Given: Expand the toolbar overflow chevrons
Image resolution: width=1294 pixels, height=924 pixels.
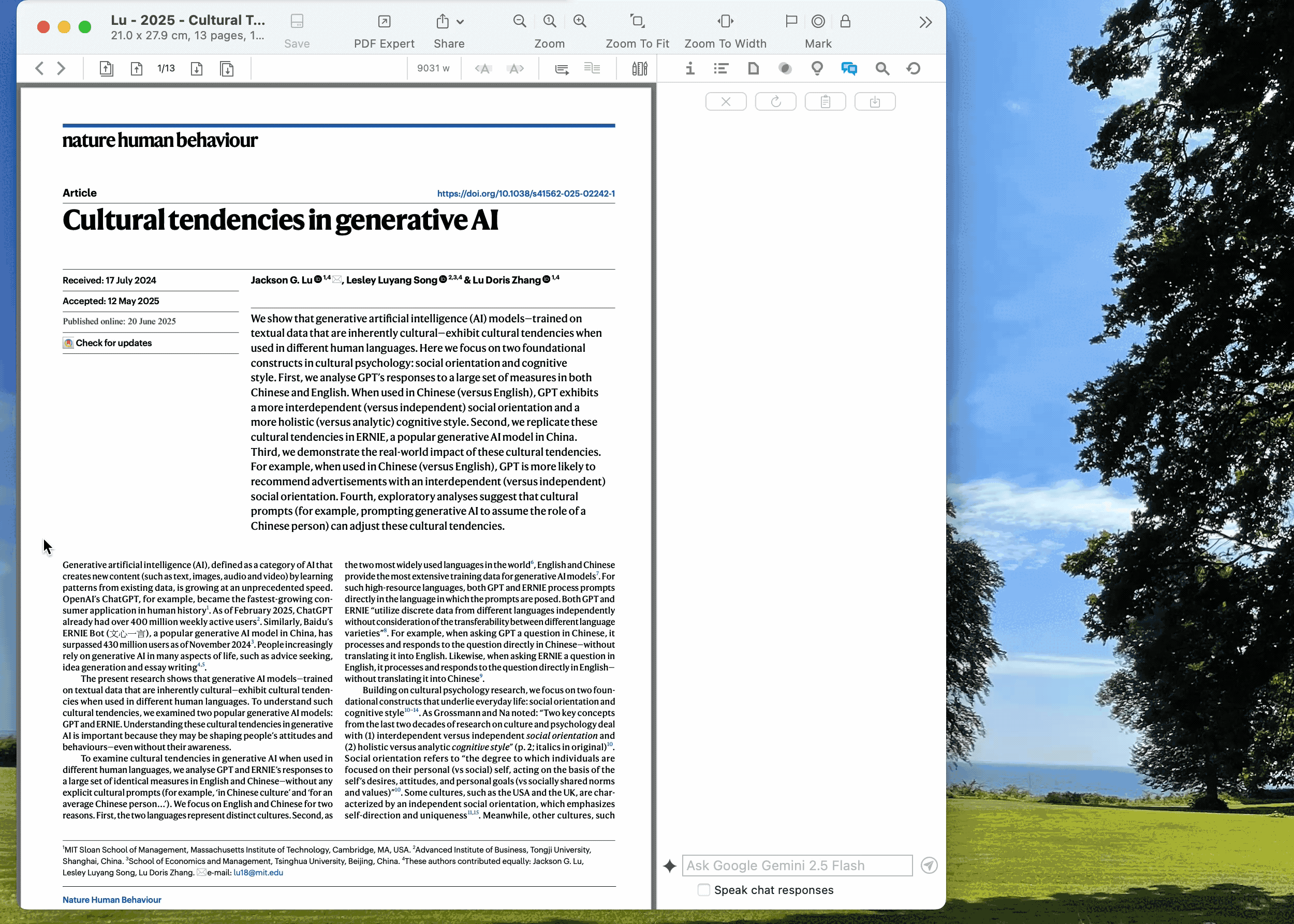Looking at the screenshot, I should click(925, 22).
